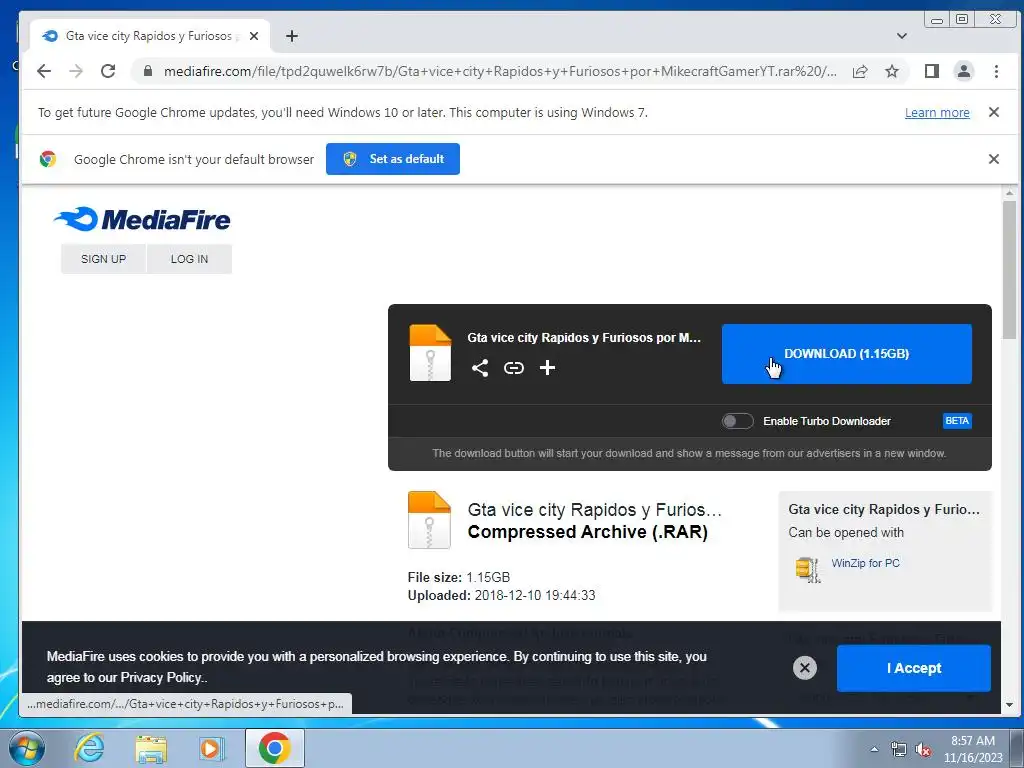
Task: Open Windows Media Player from the taskbar
Action: point(211,748)
